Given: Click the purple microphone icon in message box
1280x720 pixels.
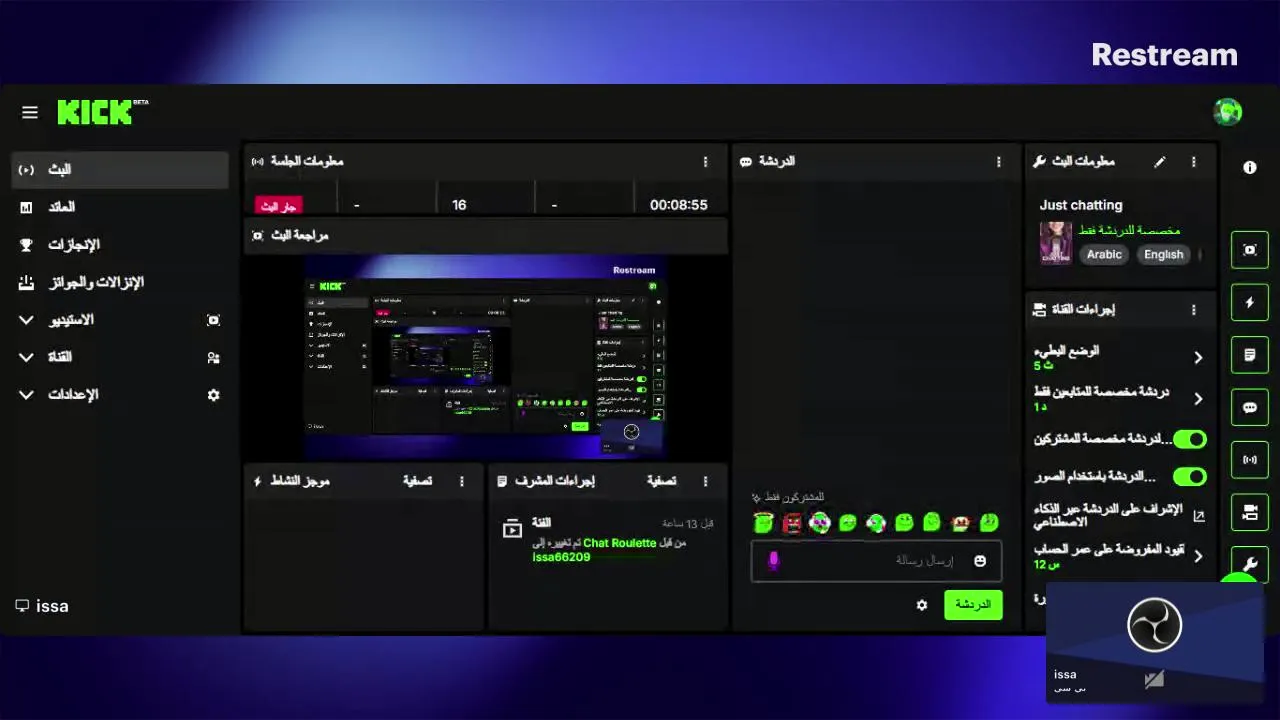Looking at the screenshot, I should click(773, 561).
